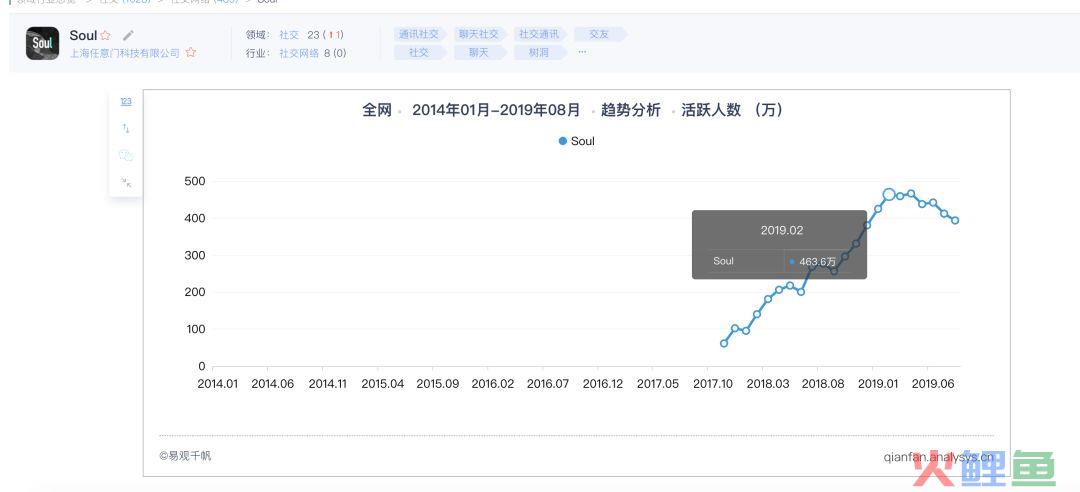The image size is (1080, 492).
Task: Select the 社交通讯 tag
Action: [539, 34]
